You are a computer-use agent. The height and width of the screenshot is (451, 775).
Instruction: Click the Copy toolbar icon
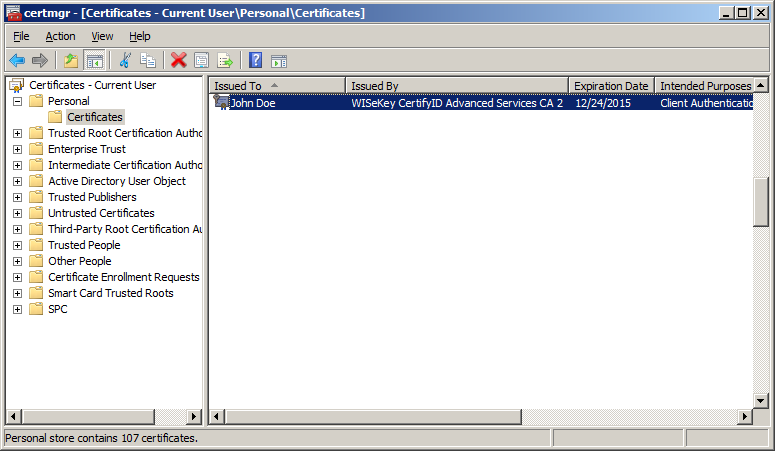pos(148,60)
